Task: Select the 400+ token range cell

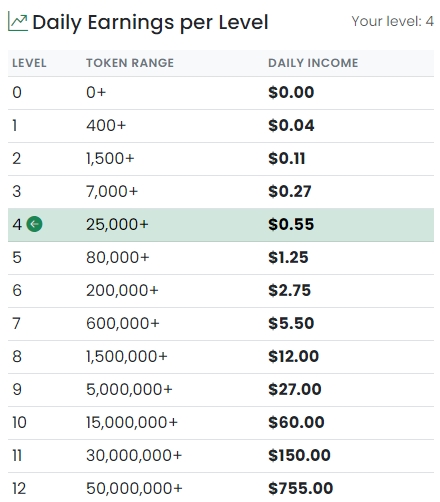Action: click(106, 126)
